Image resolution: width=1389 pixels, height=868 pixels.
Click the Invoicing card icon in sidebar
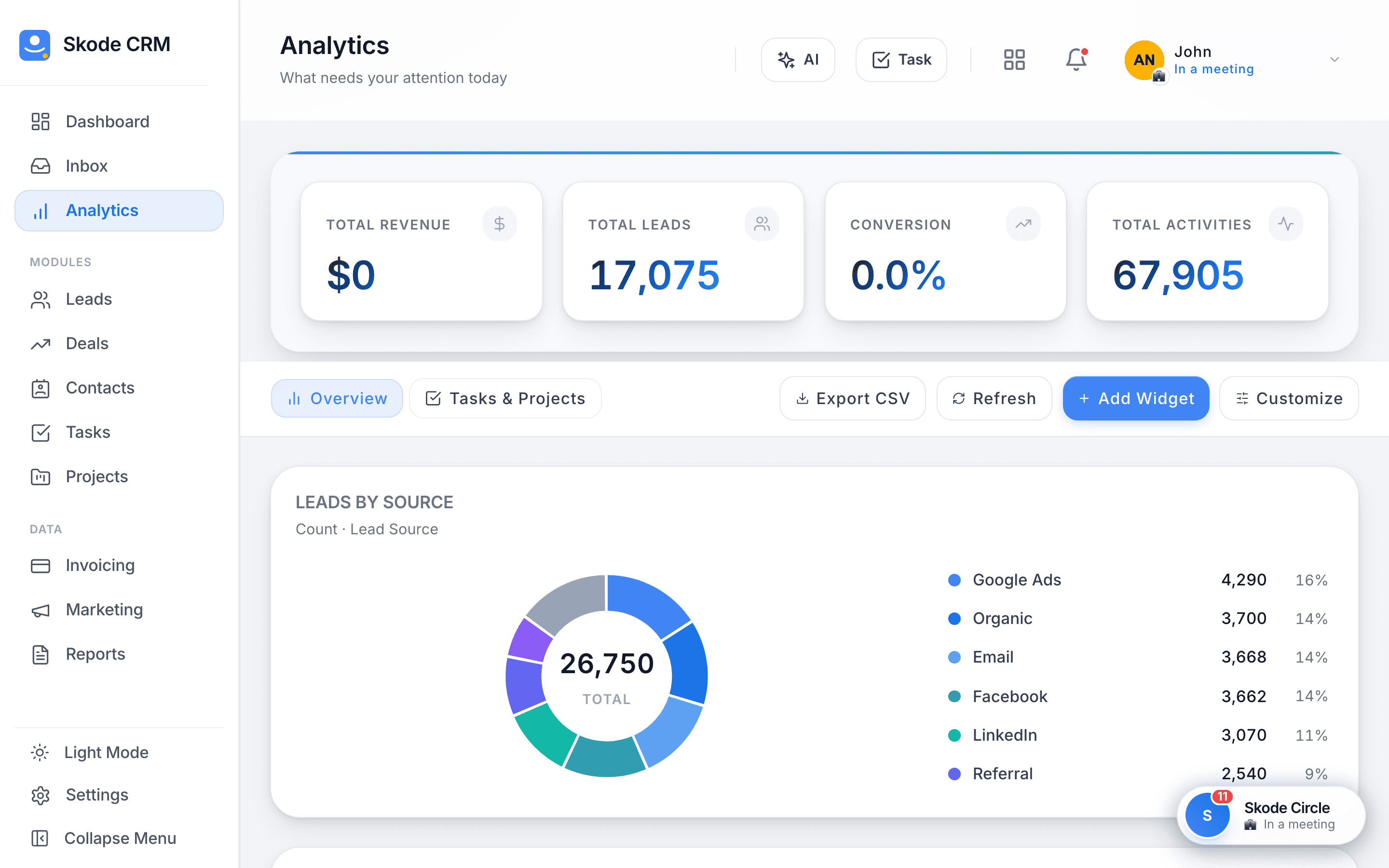40,566
